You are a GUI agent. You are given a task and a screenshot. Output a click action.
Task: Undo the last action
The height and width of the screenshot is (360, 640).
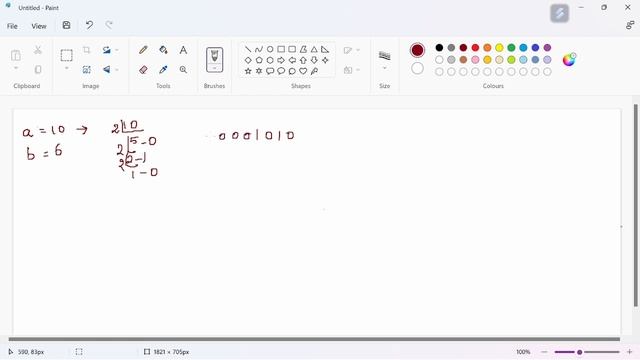coord(89,25)
